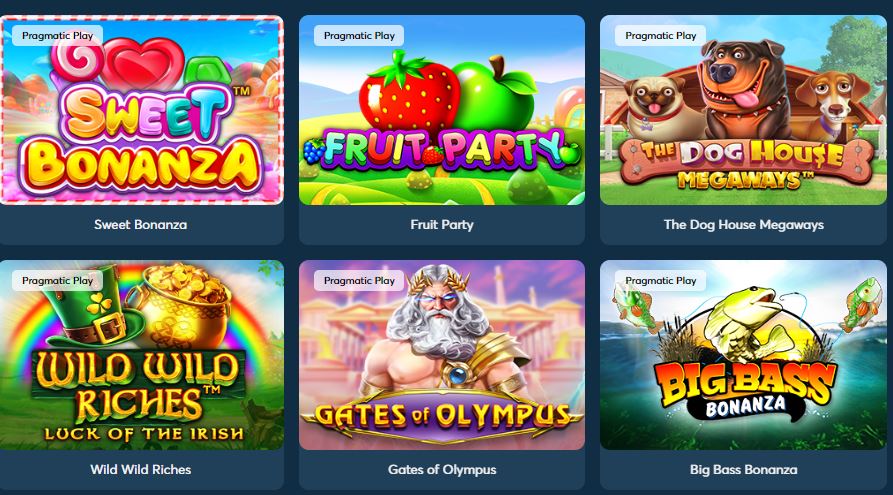Launch The Dog House Megaways thumbnail

[743, 110]
